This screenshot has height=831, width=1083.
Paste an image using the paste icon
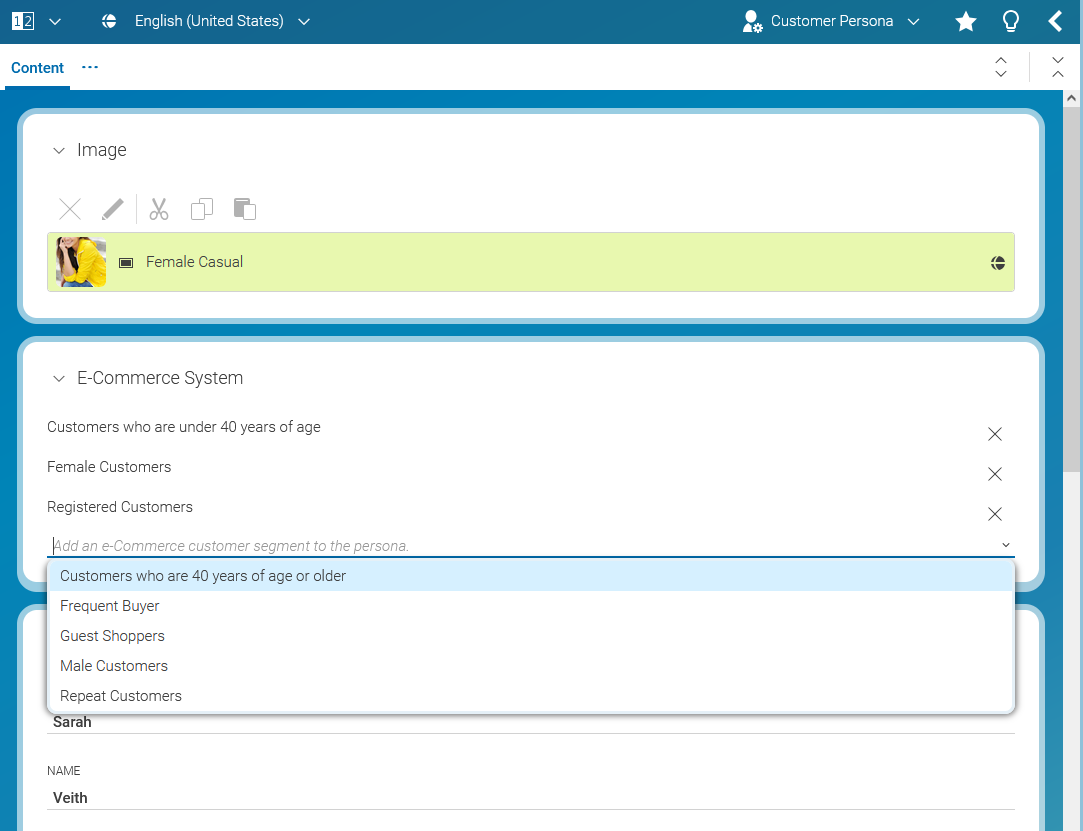(244, 209)
